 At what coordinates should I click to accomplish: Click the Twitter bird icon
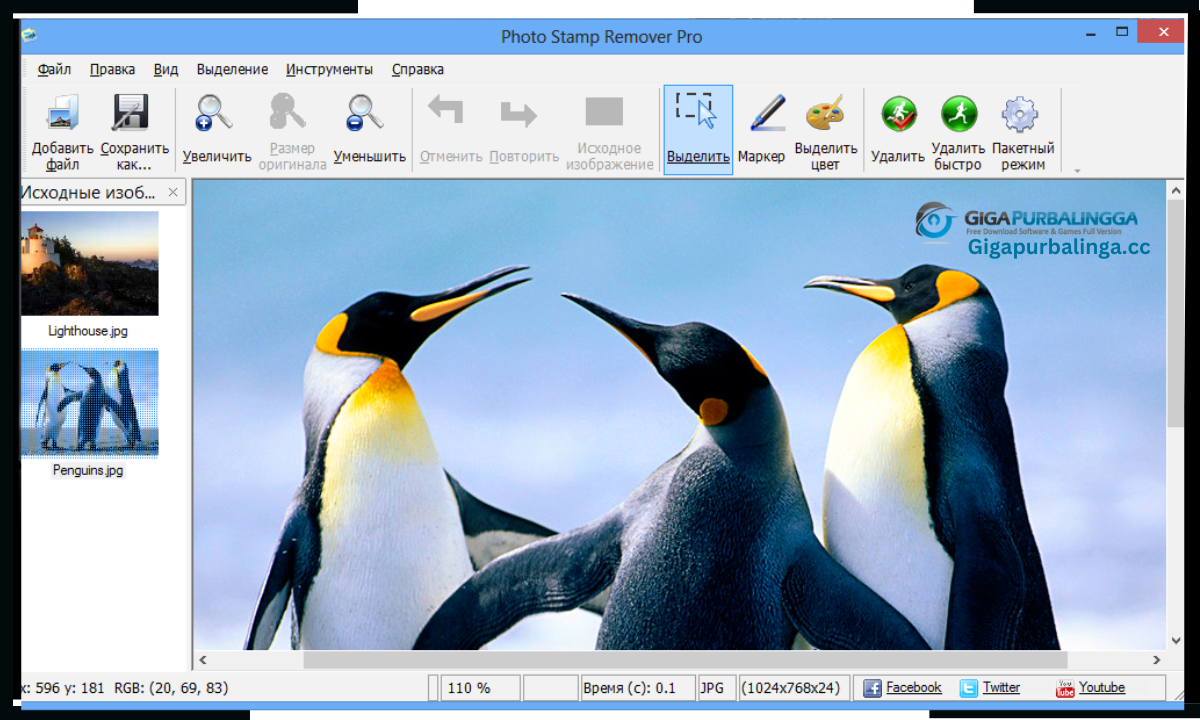coord(969,688)
